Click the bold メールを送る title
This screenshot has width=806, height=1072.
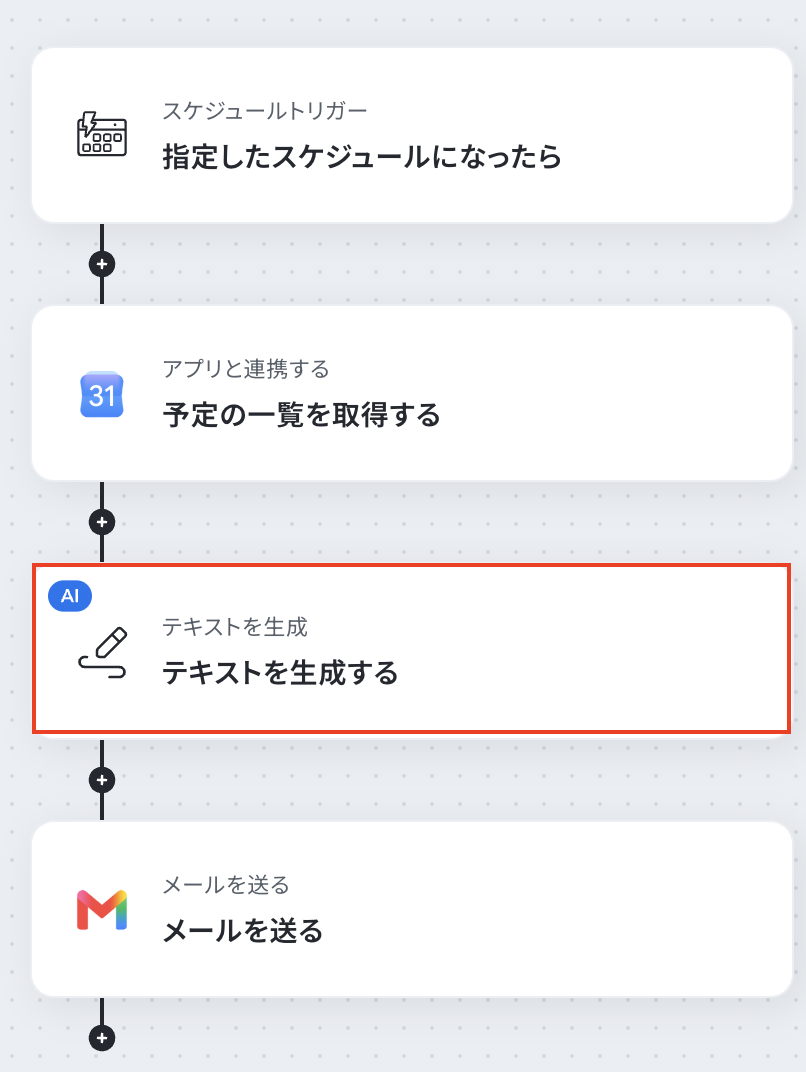(x=243, y=931)
